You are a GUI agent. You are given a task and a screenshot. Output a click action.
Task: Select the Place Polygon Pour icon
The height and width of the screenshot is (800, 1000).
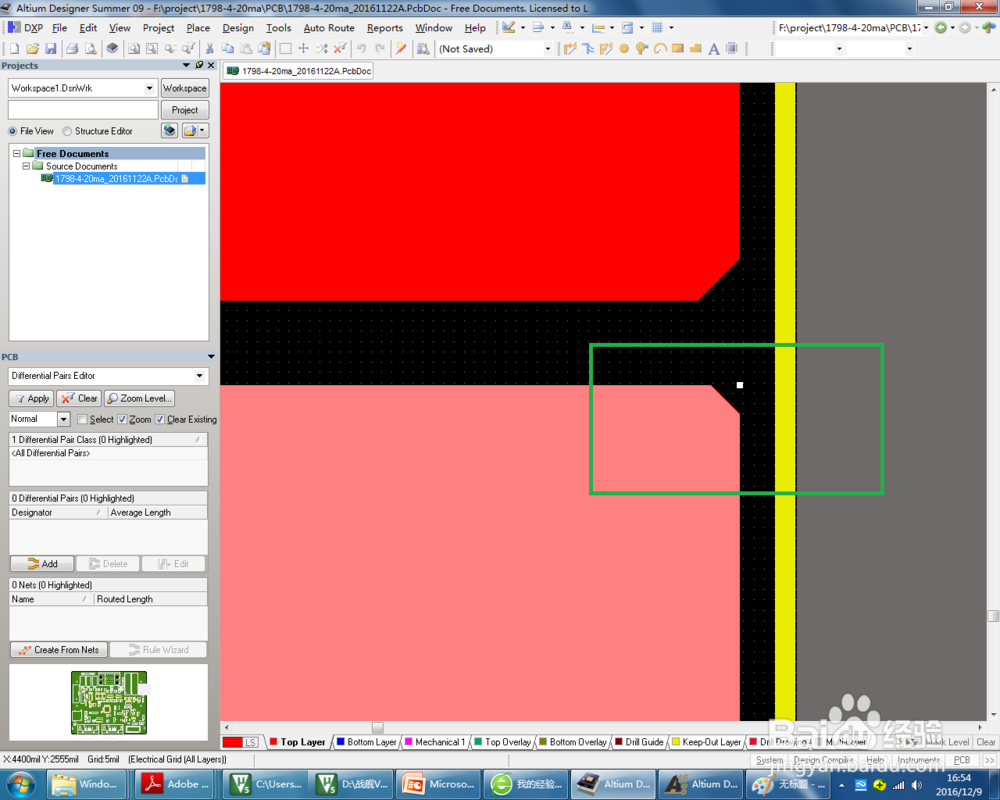pyautogui.click(x=696, y=48)
